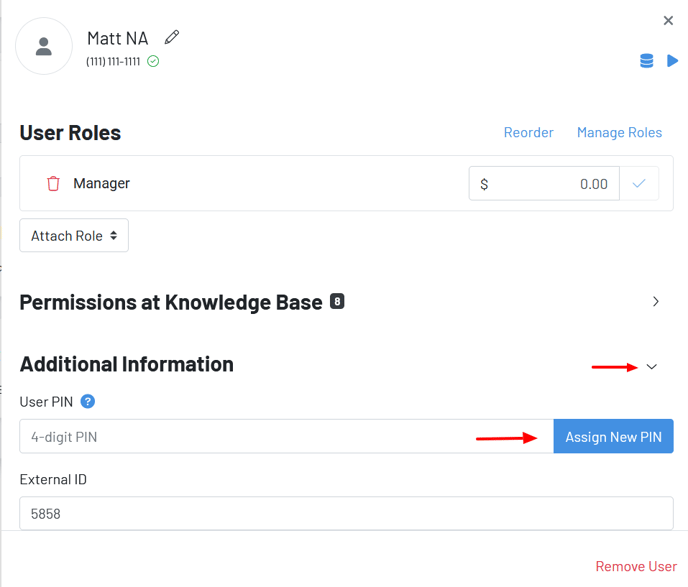The height and width of the screenshot is (587, 688).
Task: Close the user details panel
Action: [669, 21]
